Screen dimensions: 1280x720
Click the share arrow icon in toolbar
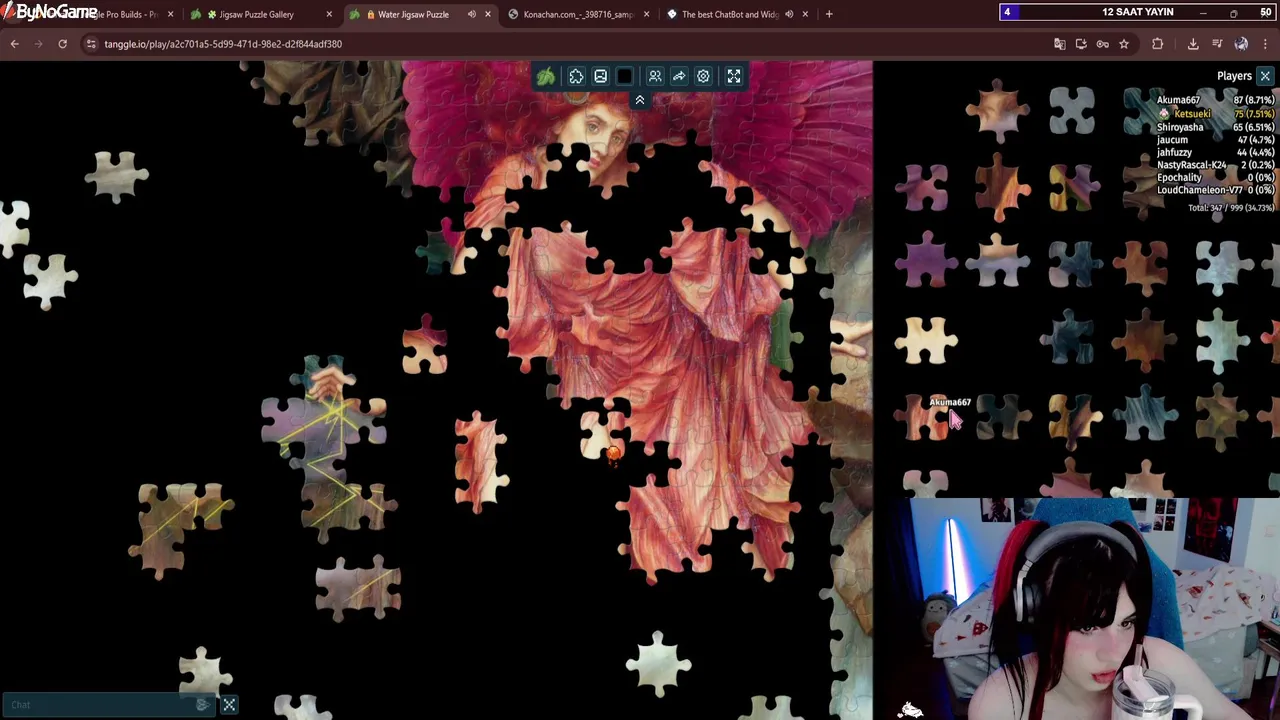(x=679, y=76)
